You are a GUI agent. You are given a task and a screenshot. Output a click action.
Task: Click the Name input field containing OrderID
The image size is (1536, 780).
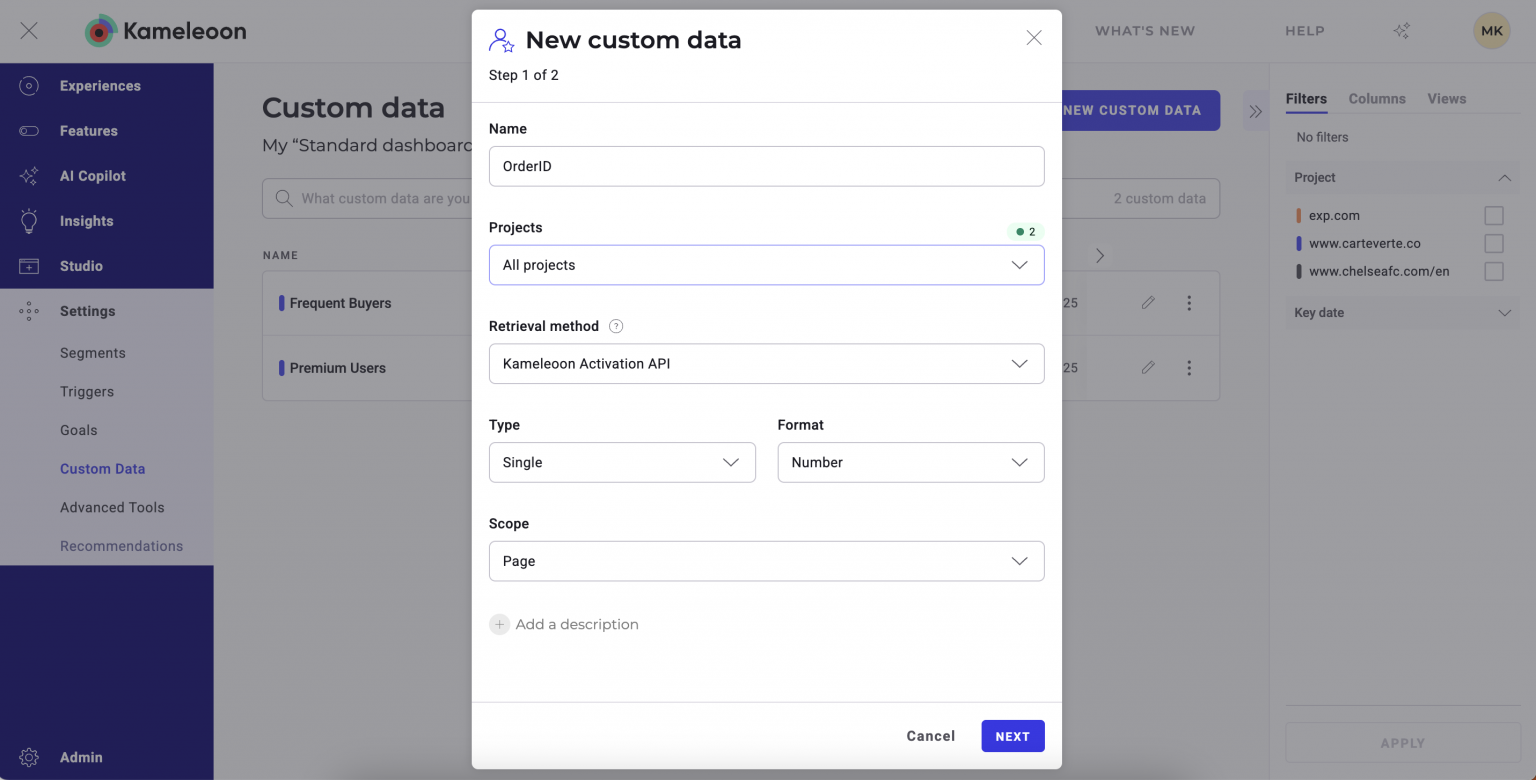pyautogui.click(x=766, y=166)
